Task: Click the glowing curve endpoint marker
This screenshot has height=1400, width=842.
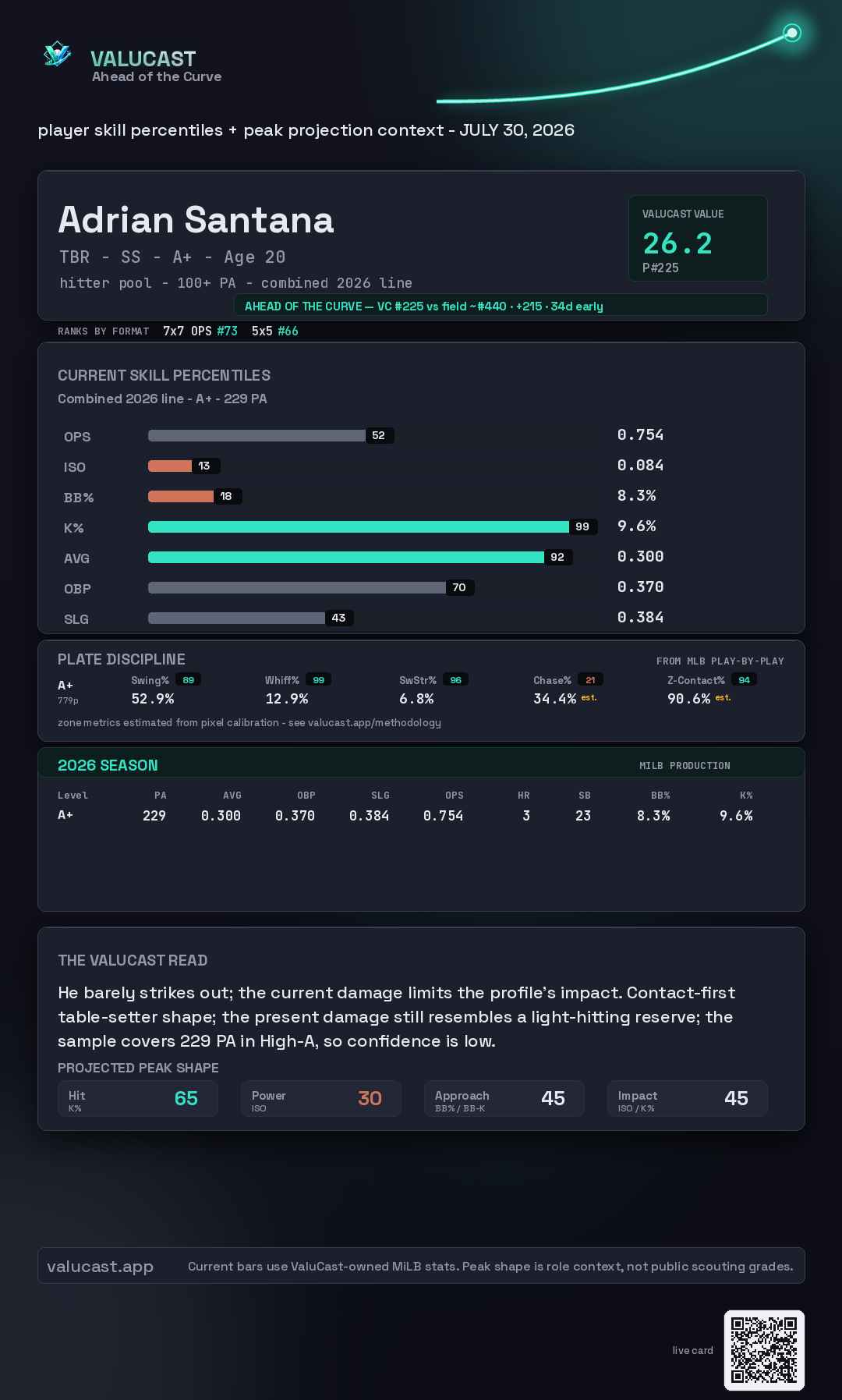Action: tap(792, 33)
